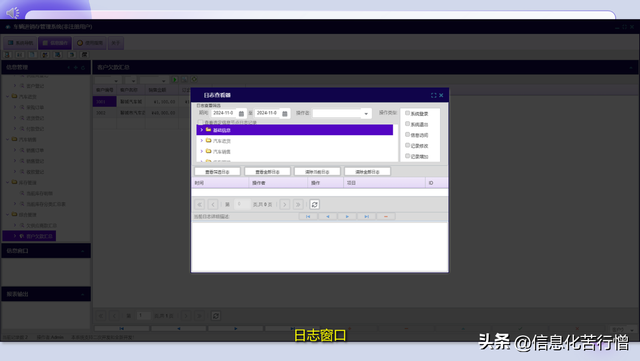
Task: Delete current log record with minus button
Action: point(386,216)
